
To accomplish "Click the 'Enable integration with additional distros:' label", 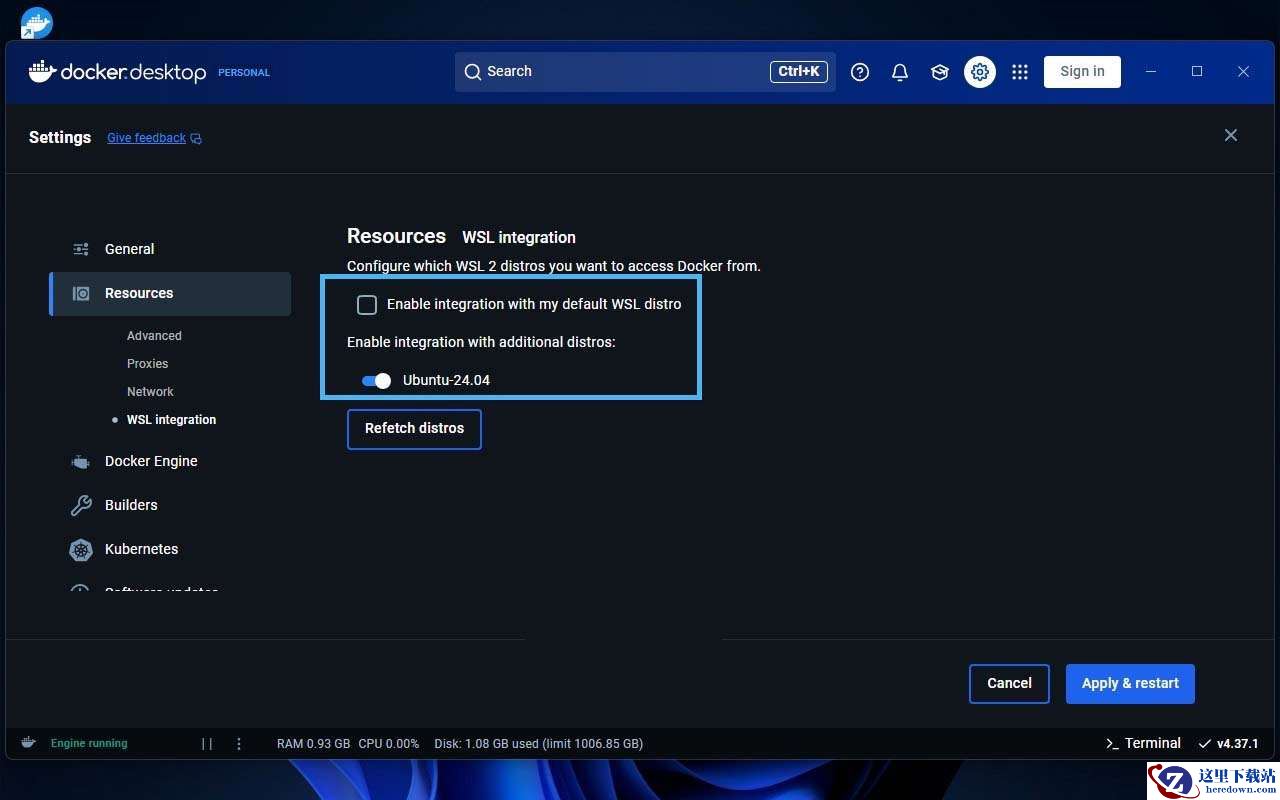I will (x=481, y=342).
